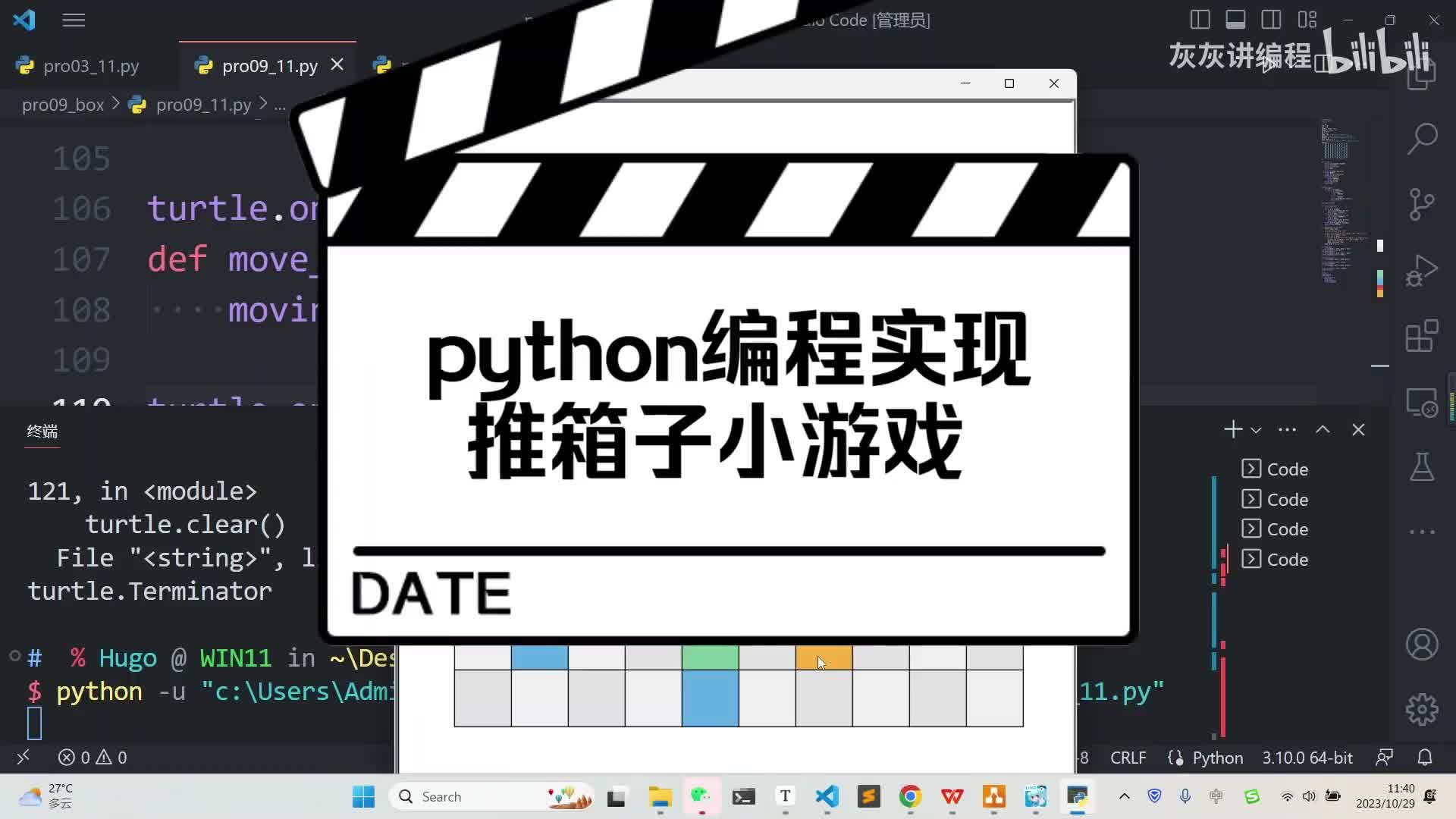This screenshot has width=1456, height=819.
Task: Open the errors and warnings problems indicator
Action: tap(93, 758)
